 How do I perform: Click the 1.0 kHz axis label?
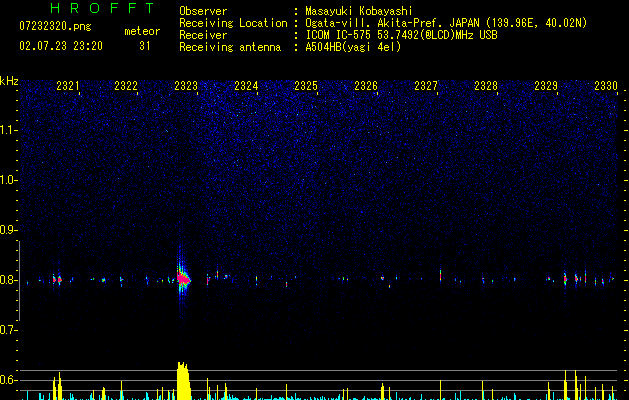8,180
